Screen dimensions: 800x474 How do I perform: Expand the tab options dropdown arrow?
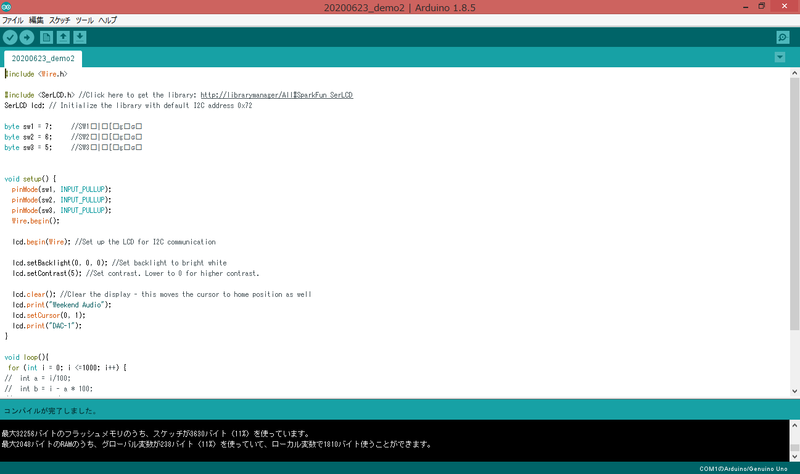point(780,57)
